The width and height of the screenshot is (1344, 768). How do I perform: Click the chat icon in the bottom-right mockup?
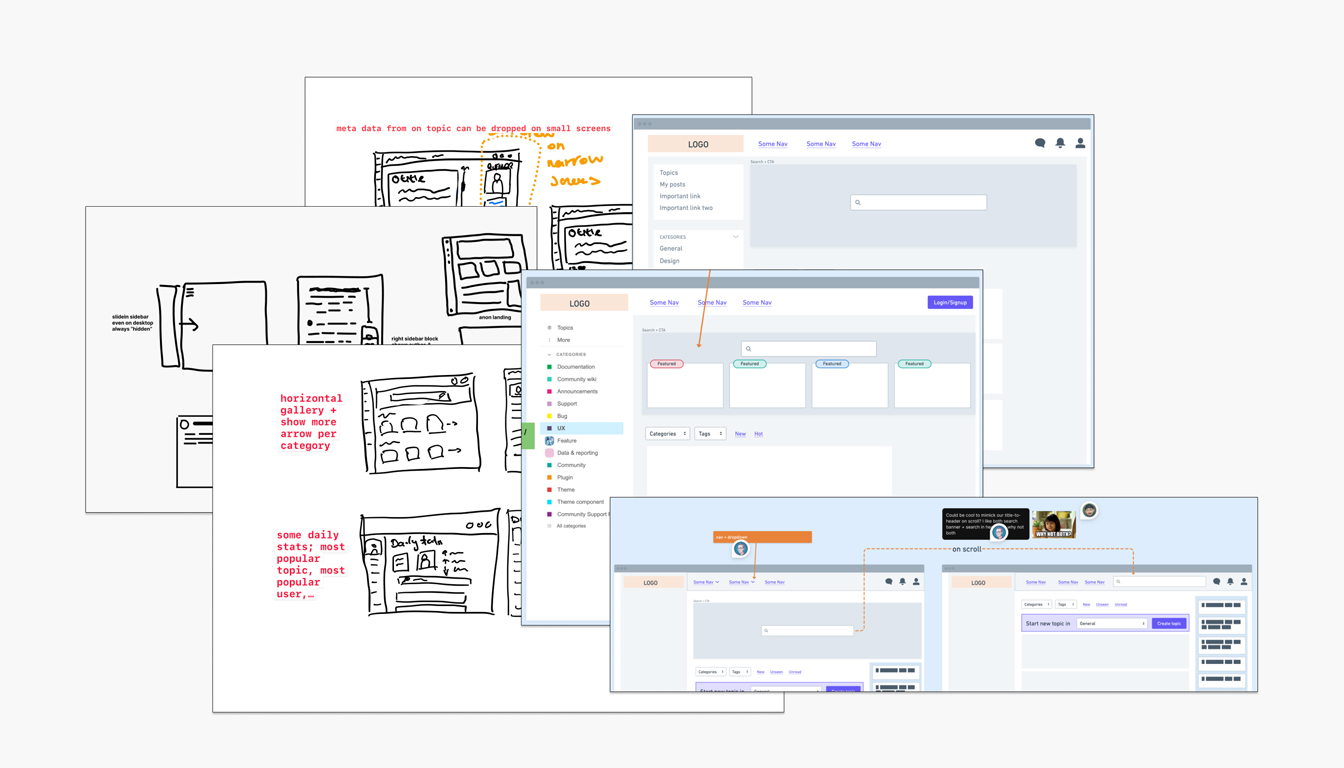click(x=1216, y=581)
